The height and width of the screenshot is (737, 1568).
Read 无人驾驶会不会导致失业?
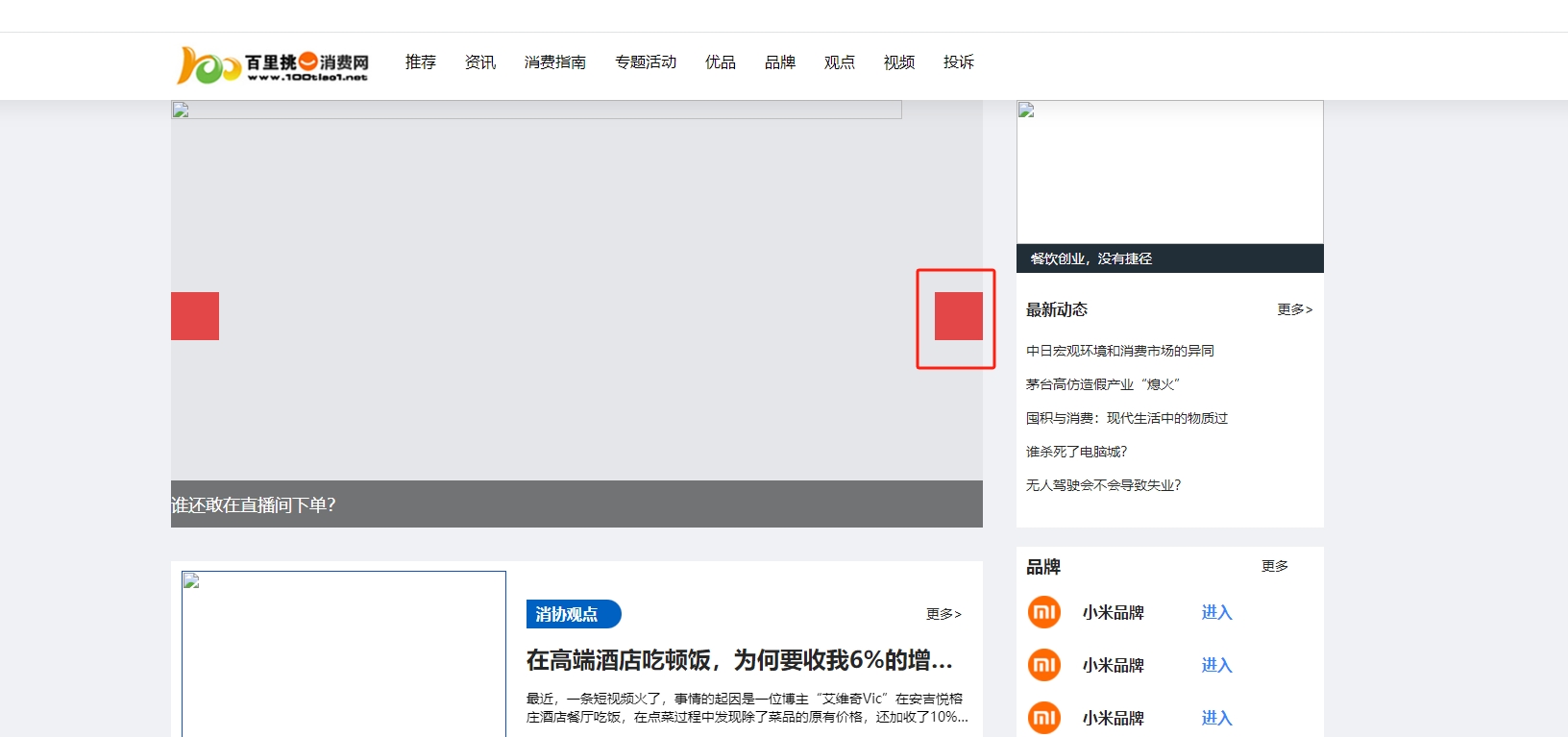click(1104, 485)
